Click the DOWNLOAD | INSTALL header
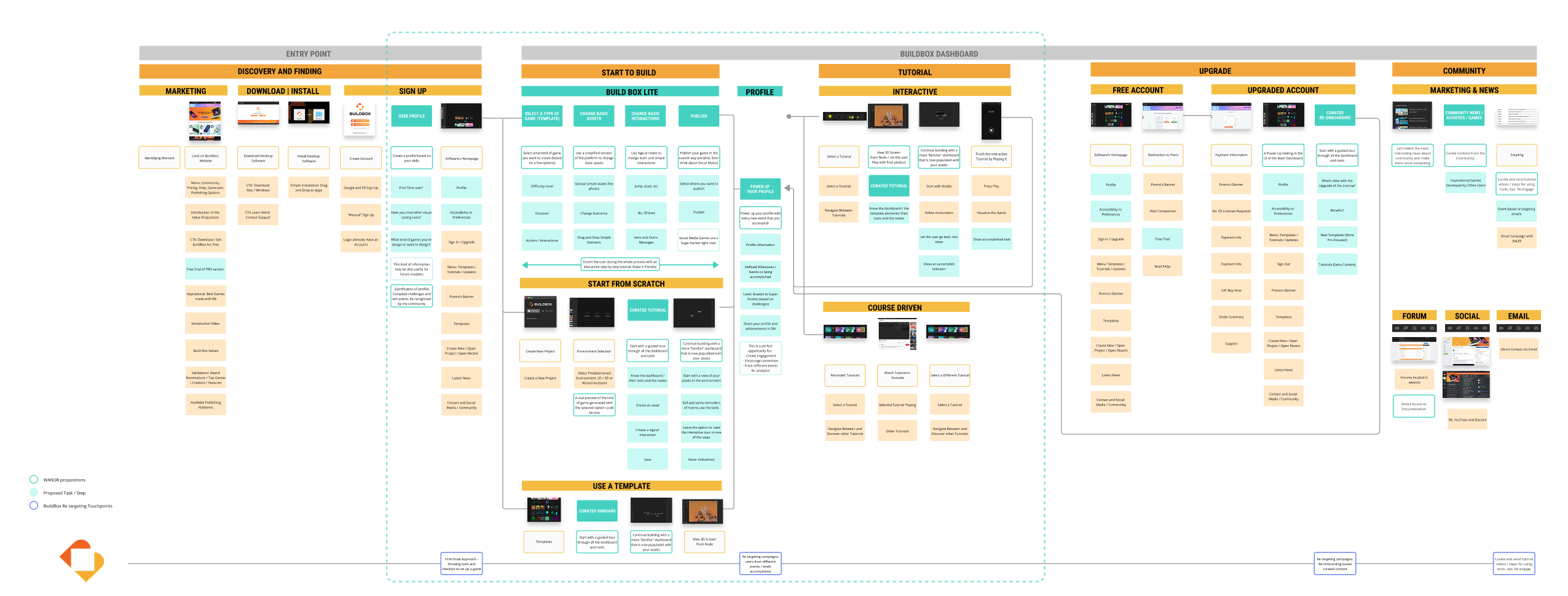Viewport: 1568px width, 596px height. [x=283, y=90]
